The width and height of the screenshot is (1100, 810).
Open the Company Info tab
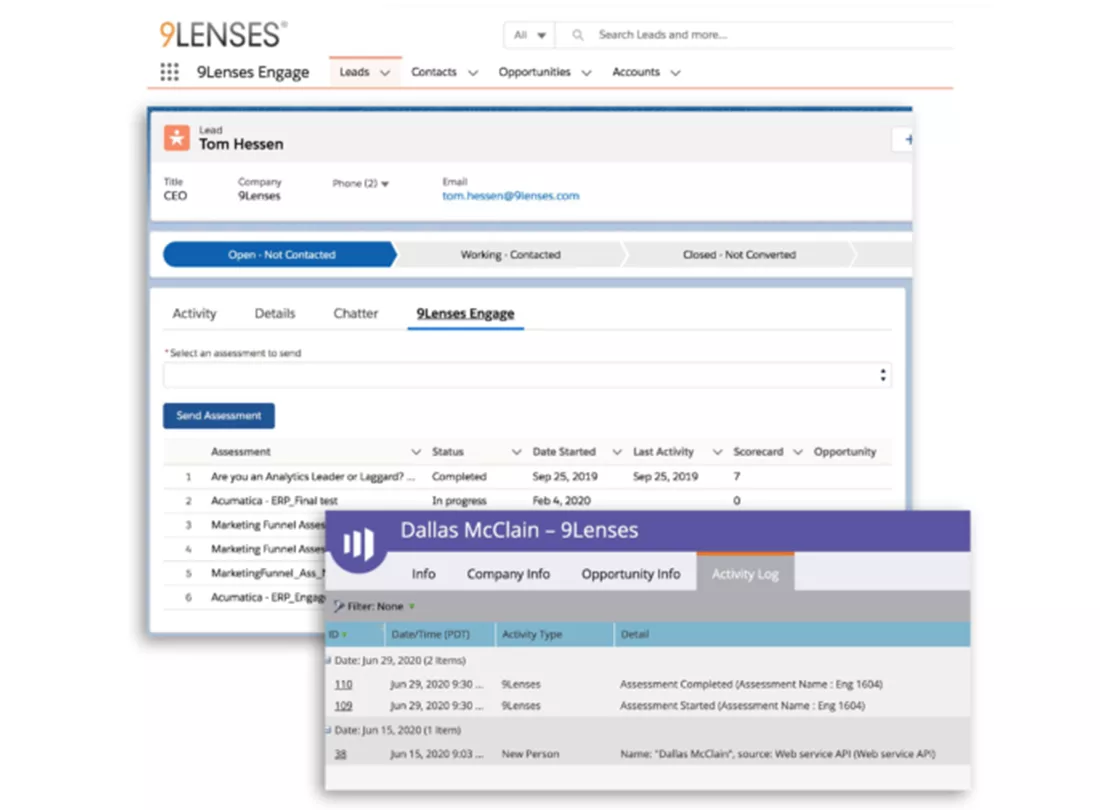click(x=508, y=574)
